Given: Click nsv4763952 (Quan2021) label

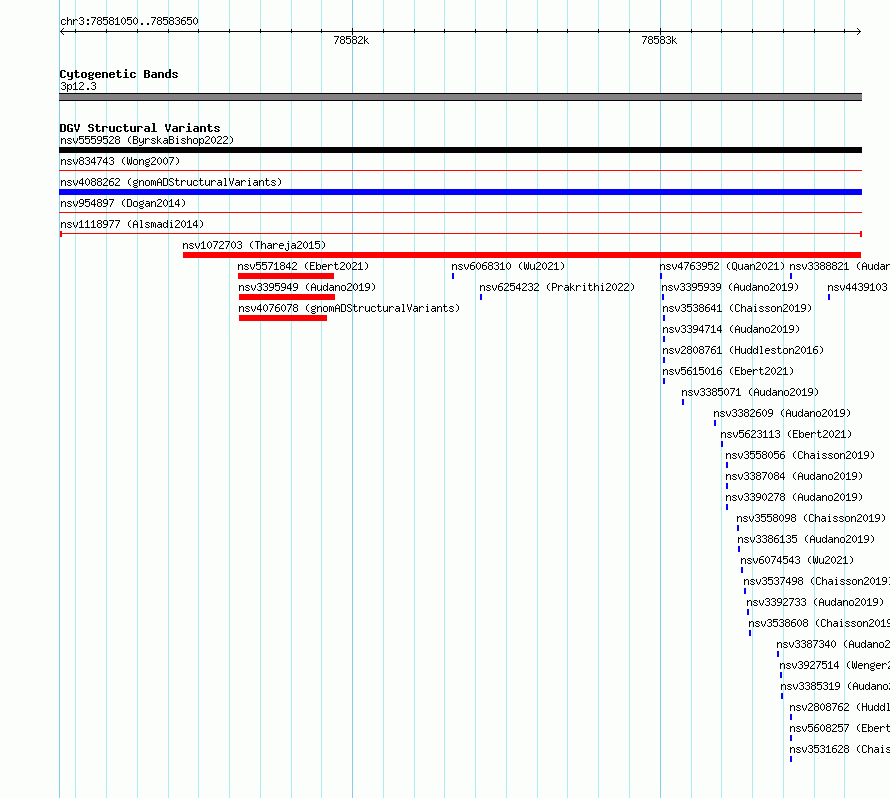Looking at the screenshot, I should pyautogui.click(x=723, y=266).
